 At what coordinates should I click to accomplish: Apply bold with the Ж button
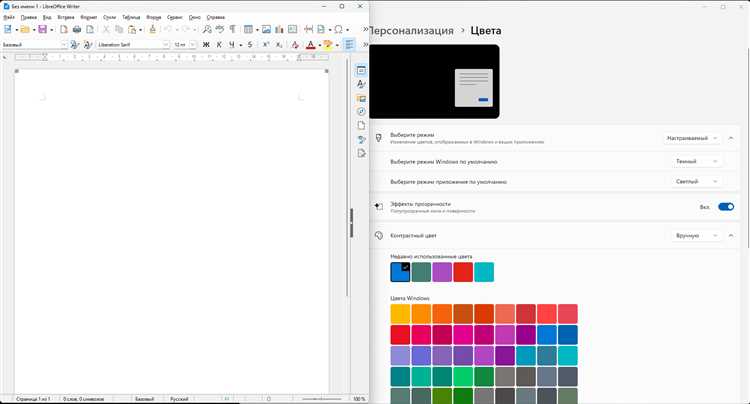[x=206, y=44]
